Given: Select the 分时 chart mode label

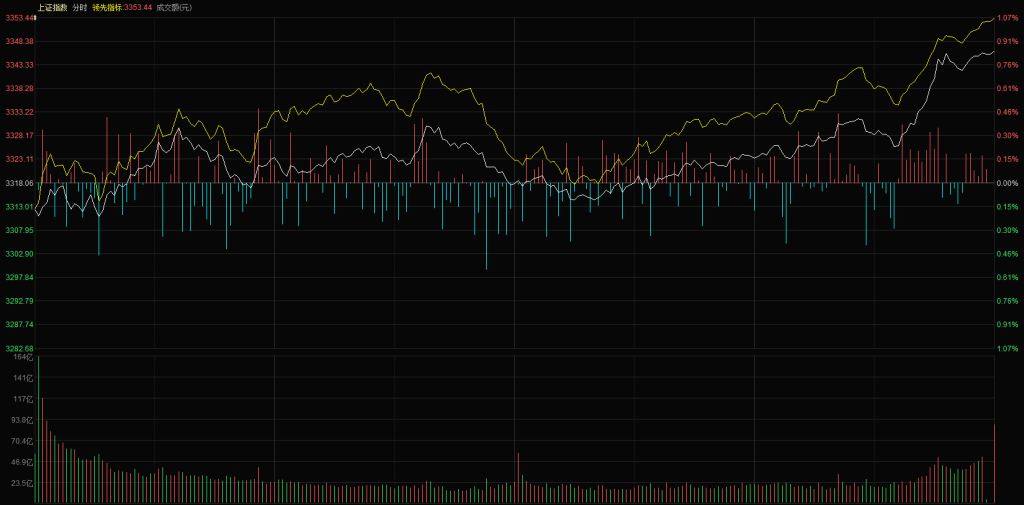Looking at the screenshot, I should coord(79,7).
